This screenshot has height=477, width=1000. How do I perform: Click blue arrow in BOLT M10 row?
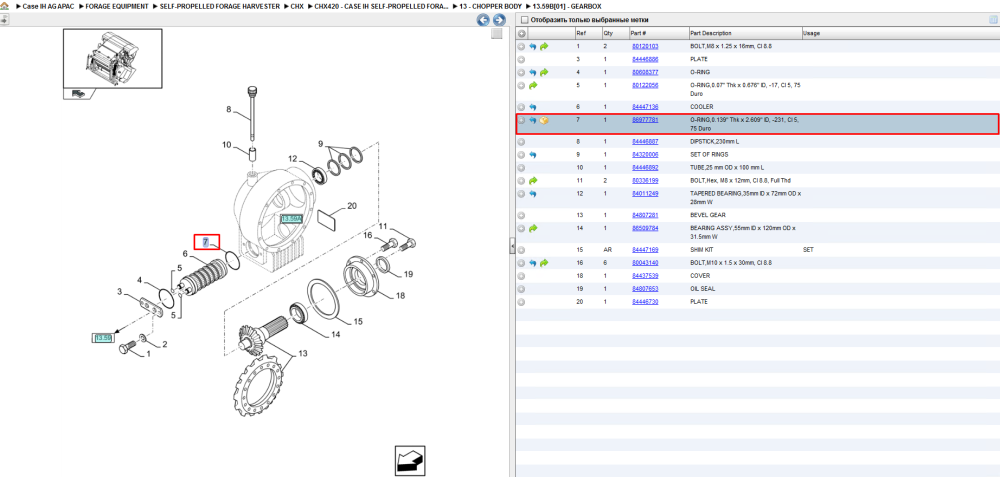point(533,262)
